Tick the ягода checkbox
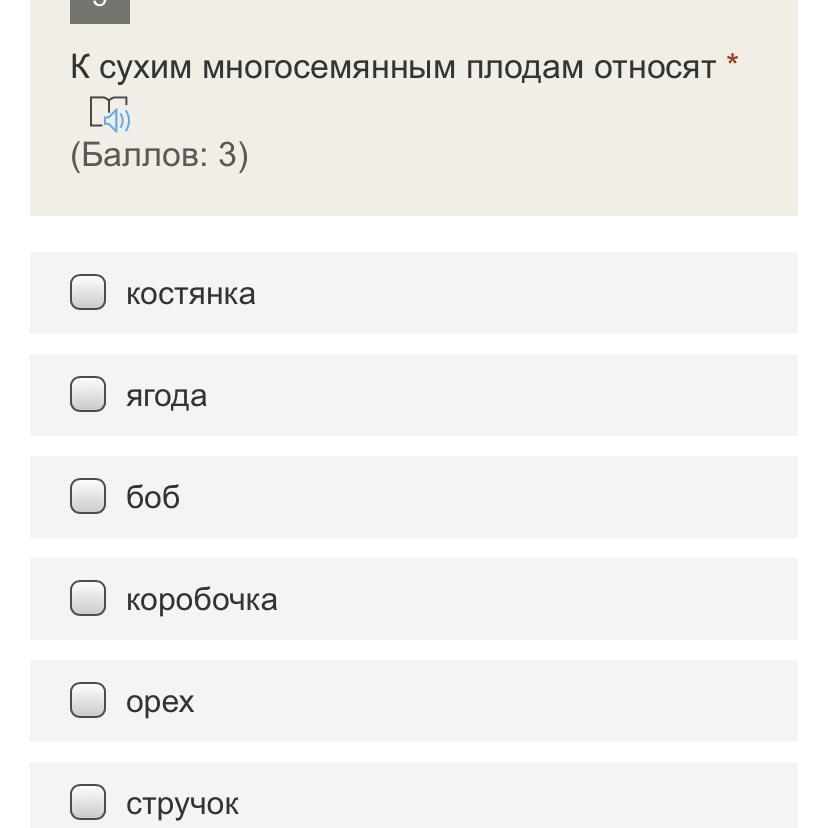This screenshot has height=828, width=828. point(88,394)
